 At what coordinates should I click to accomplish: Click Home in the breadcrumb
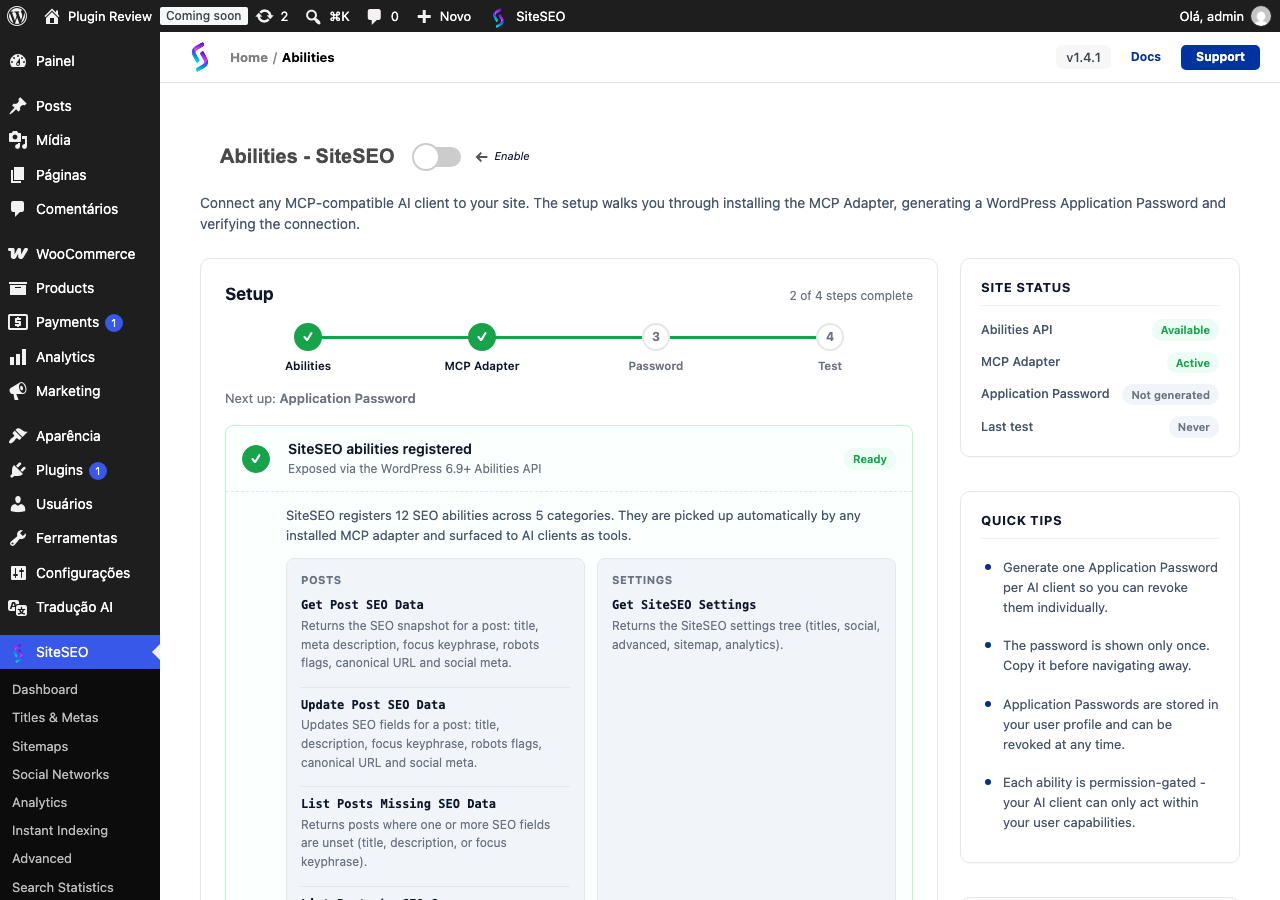(x=249, y=57)
